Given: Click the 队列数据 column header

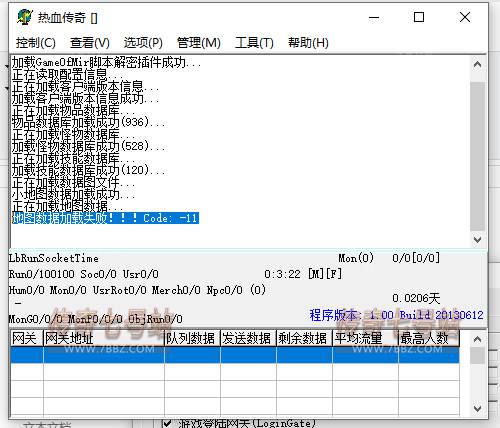Looking at the screenshot, I should click(x=192, y=338).
